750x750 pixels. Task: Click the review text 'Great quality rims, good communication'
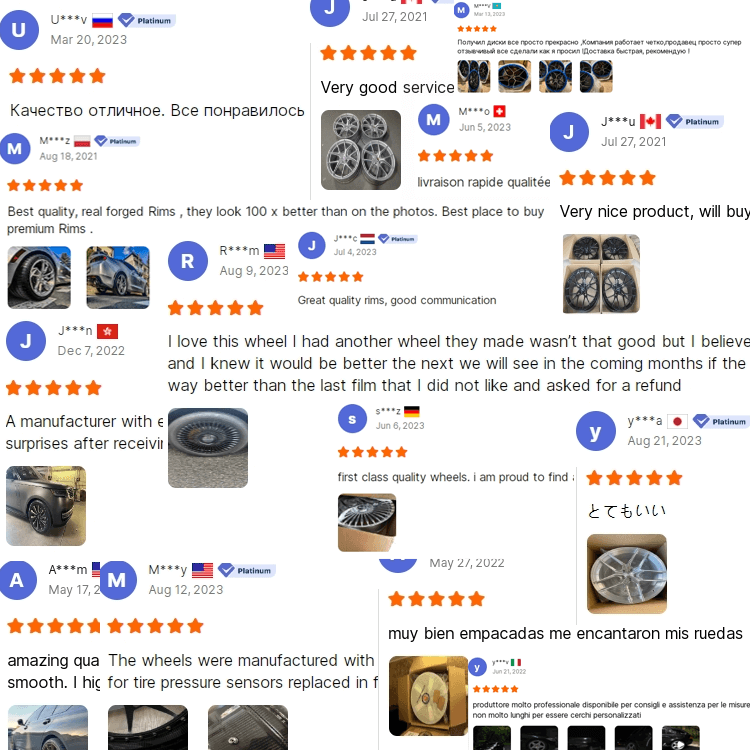tap(397, 300)
